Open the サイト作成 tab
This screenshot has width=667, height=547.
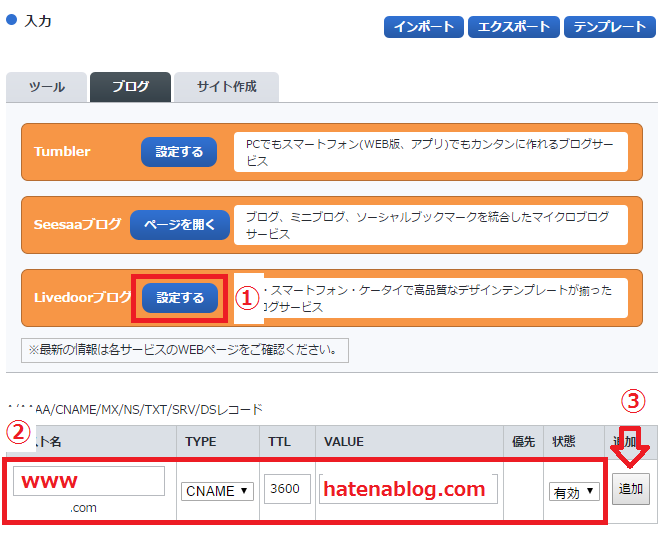[x=226, y=87]
